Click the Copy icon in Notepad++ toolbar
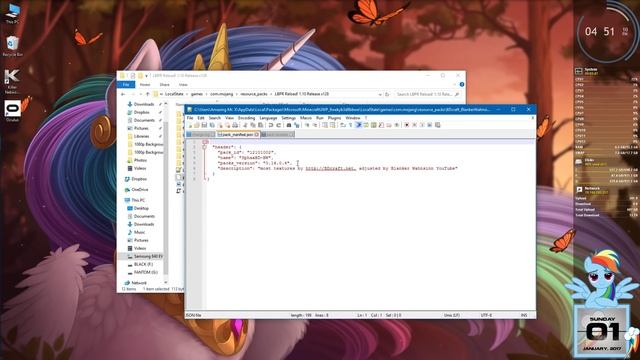The height and width of the screenshot is (360, 640). 253,125
